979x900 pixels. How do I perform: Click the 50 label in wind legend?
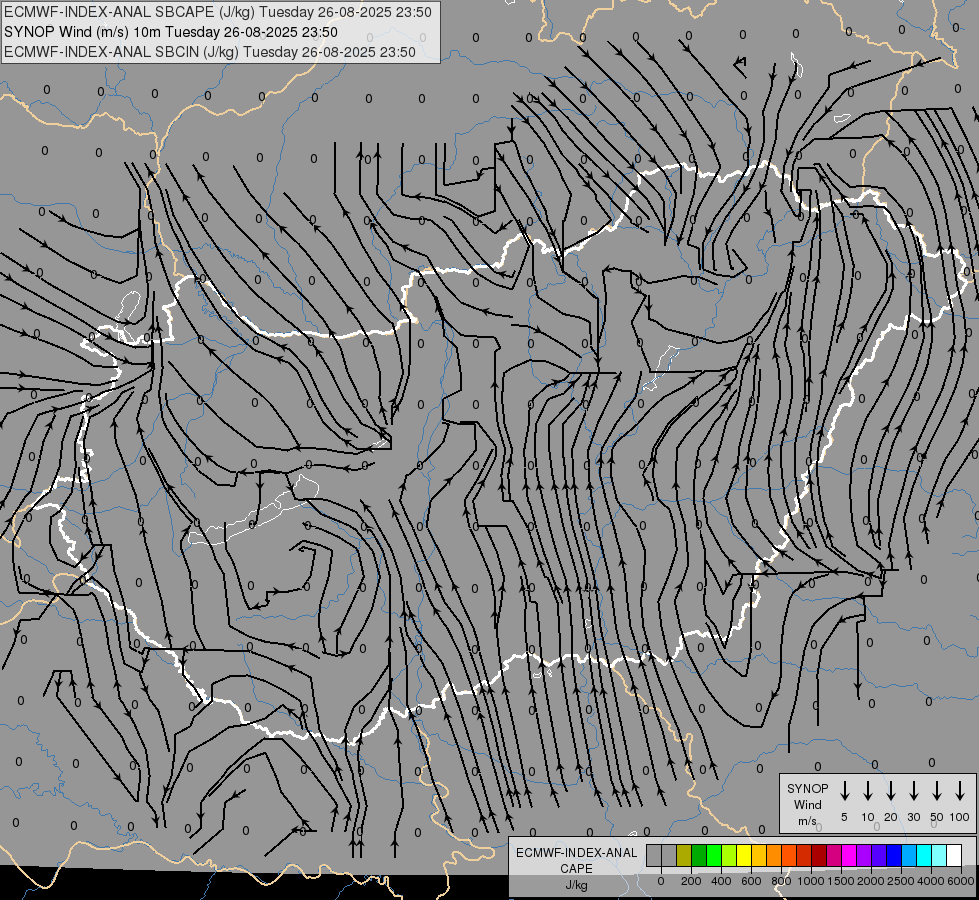point(937,817)
